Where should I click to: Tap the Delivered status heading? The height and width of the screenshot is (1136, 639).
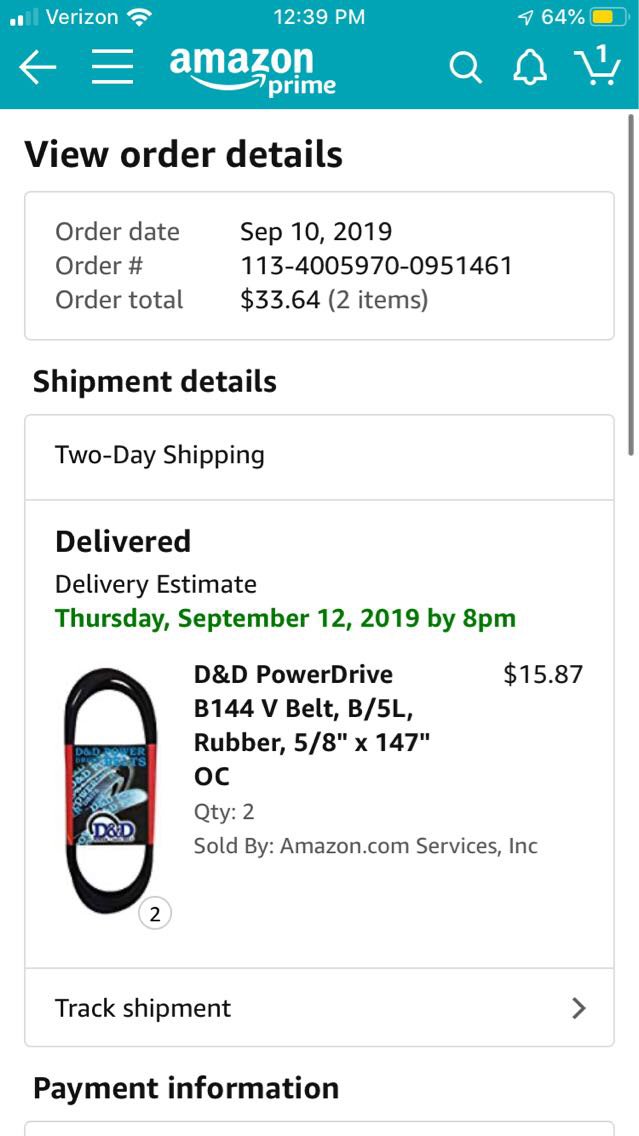pos(123,541)
